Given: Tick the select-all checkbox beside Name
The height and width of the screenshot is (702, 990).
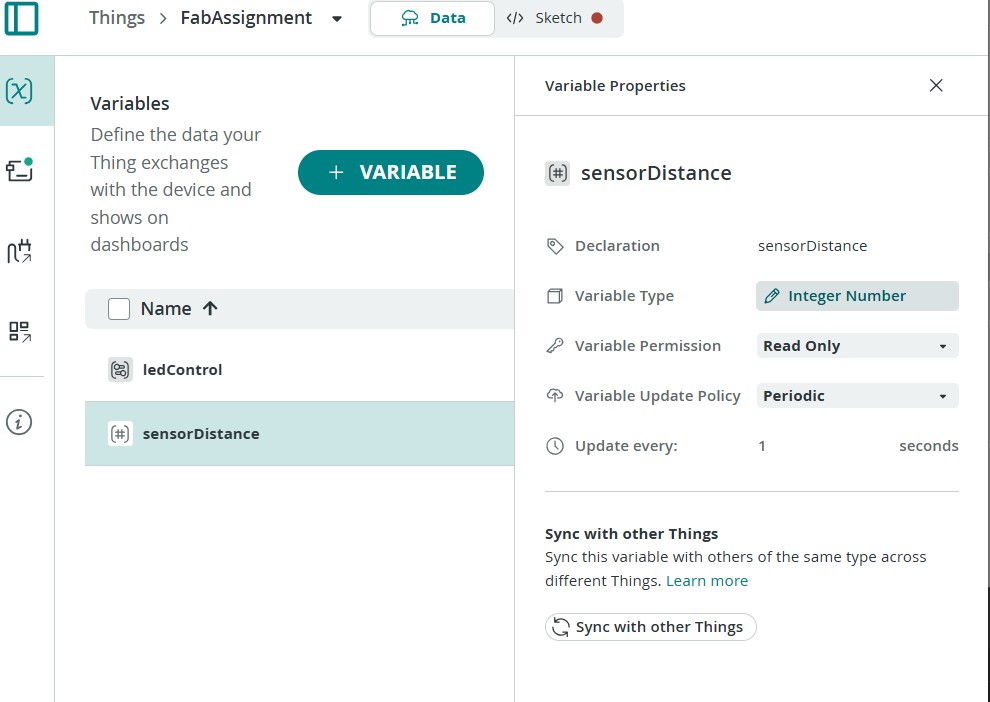Looking at the screenshot, I should point(119,309).
